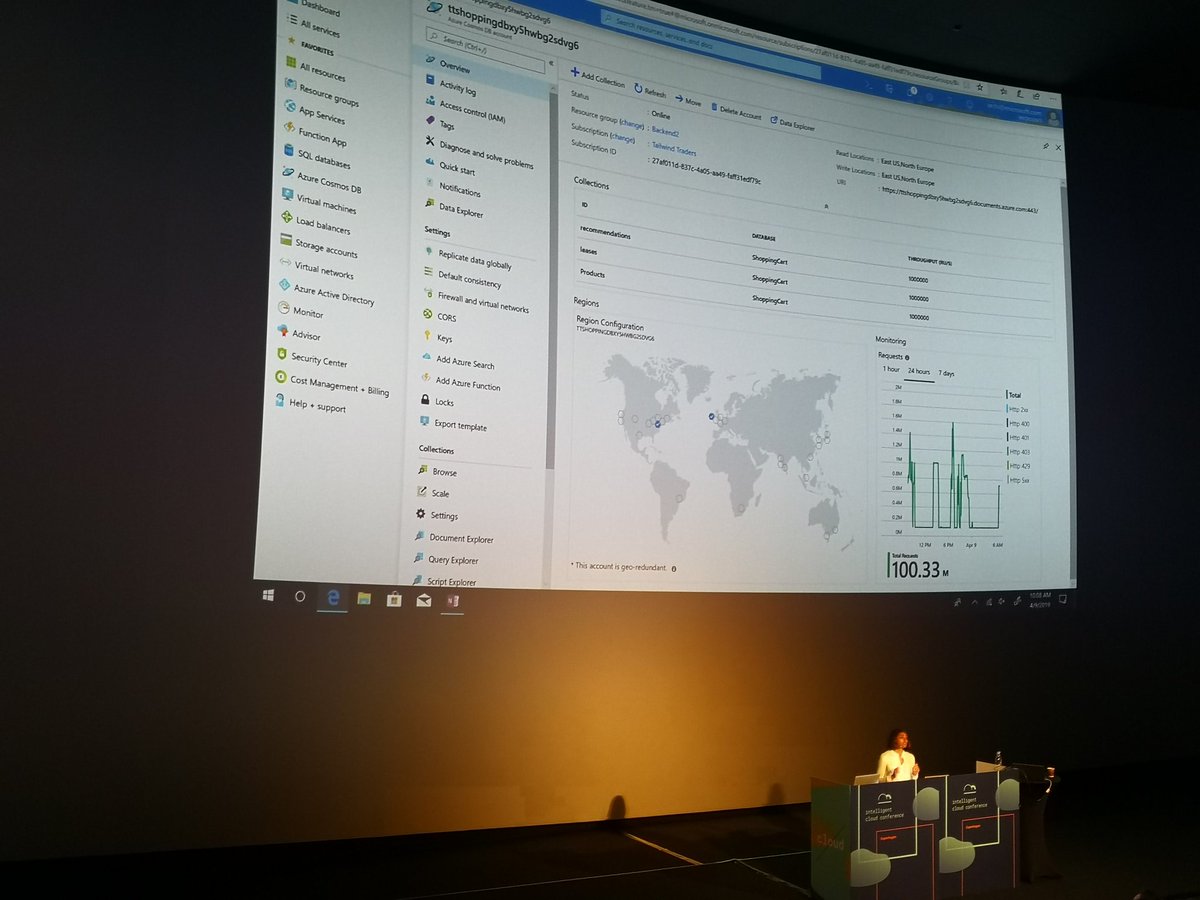Open Document Explorer
Viewport: 1200px width, 900px height.
461,538
